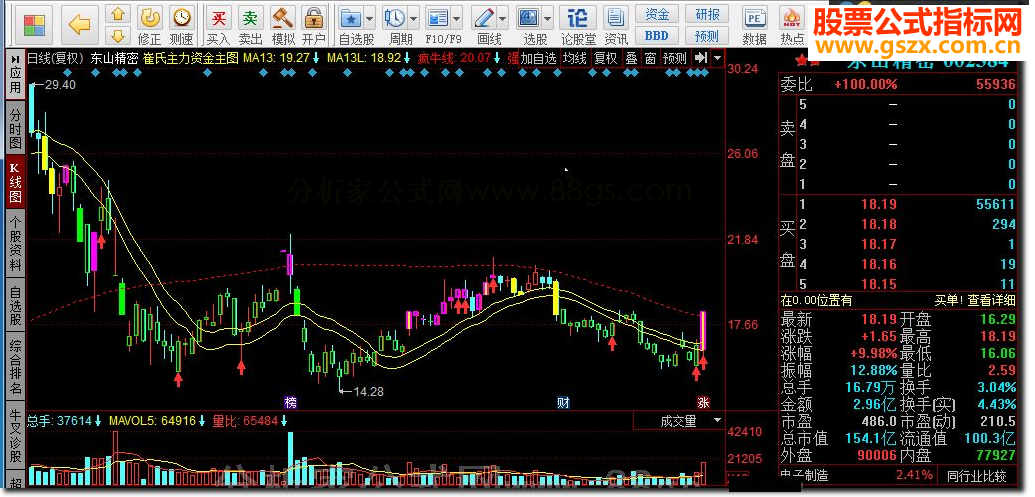The height and width of the screenshot is (497, 1035).
Task: Click the green 卖出 sell icon
Action: (250, 18)
